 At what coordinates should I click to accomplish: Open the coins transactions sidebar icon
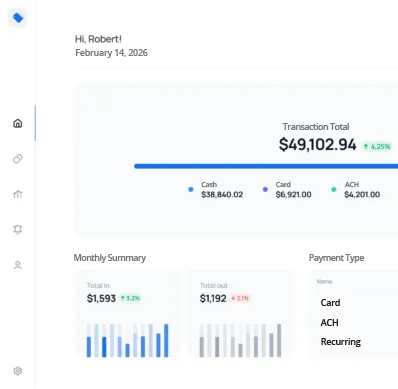point(18,159)
